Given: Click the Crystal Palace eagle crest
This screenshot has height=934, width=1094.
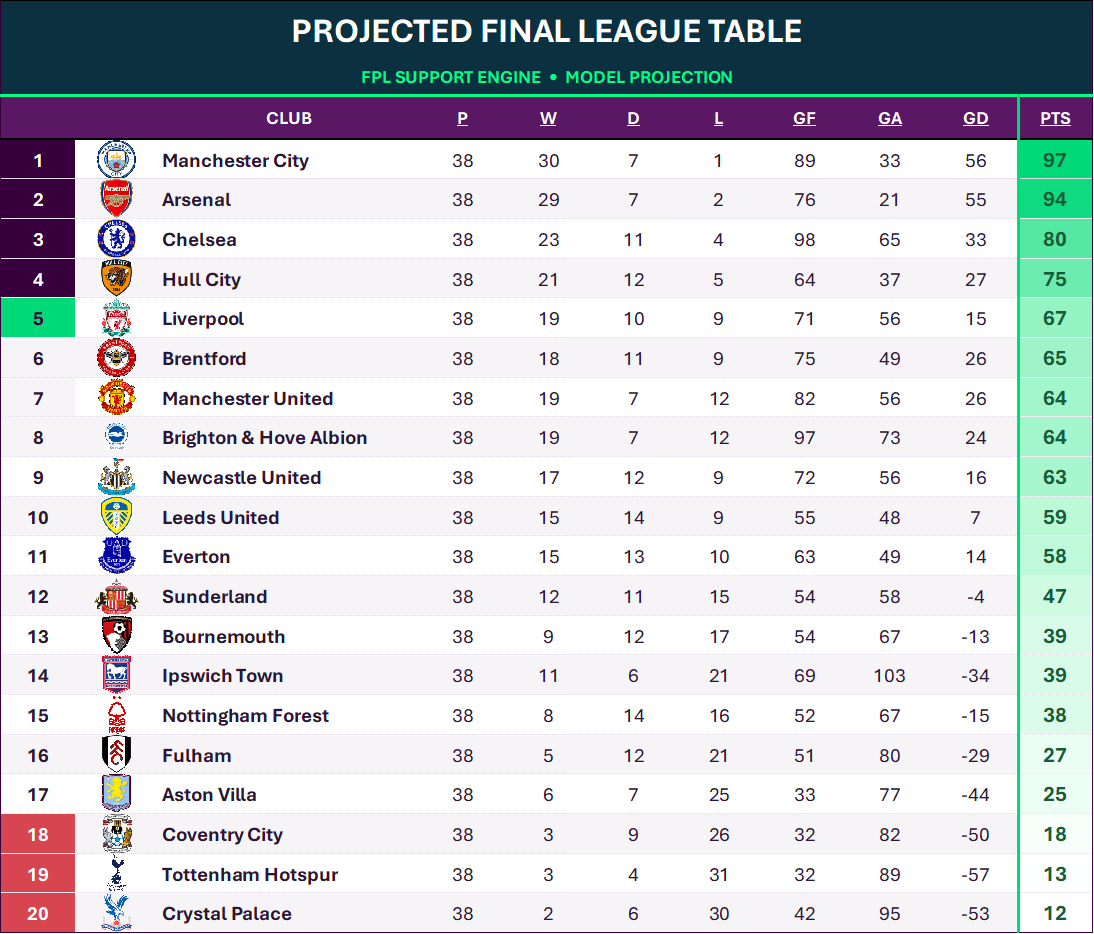Looking at the screenshot, I should click(117, 913).
